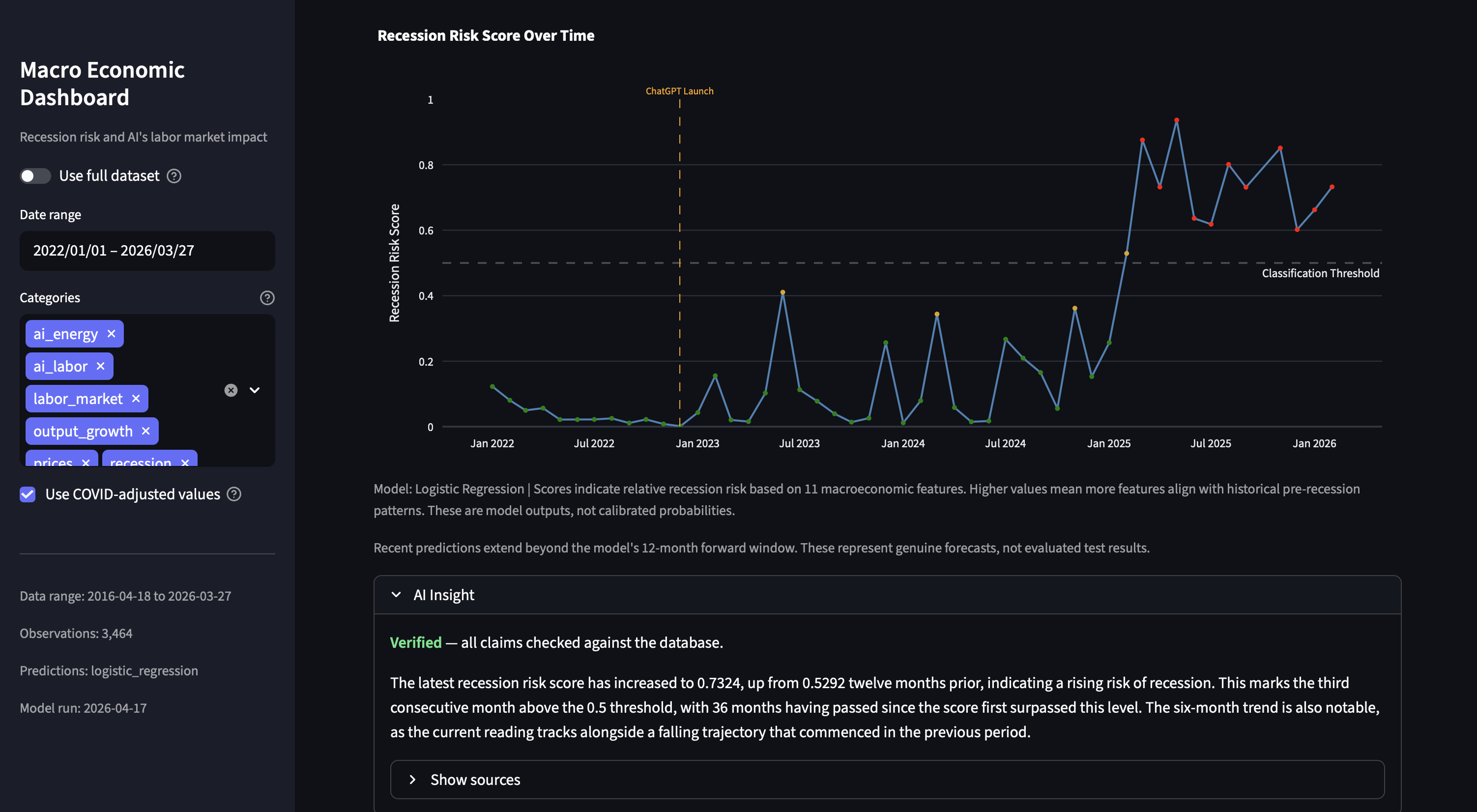
Task: Click the Macro Economic Dashboard heading
Action: pyautogui.click(x=102, y=84)
